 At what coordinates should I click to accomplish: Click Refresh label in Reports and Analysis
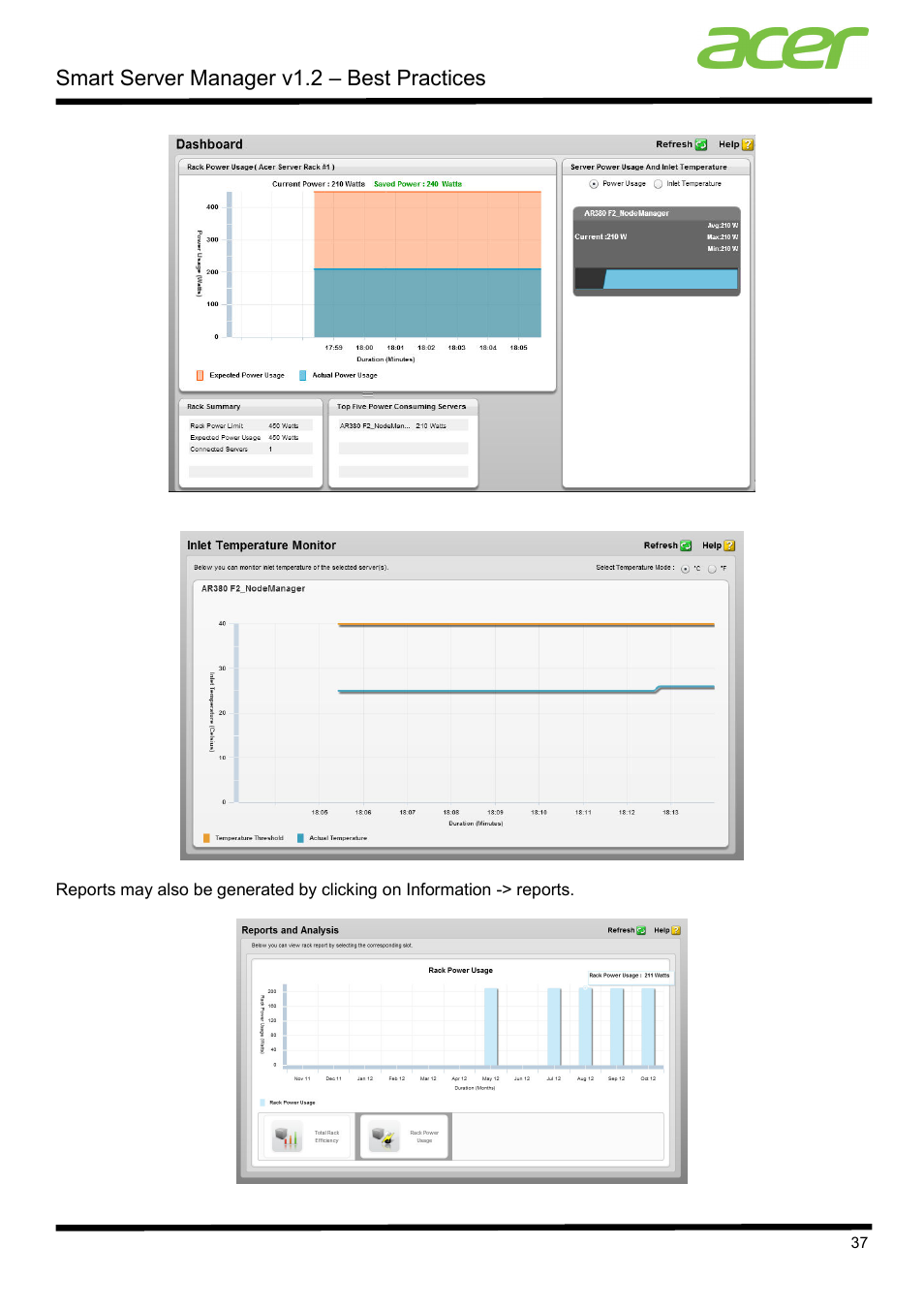(x=621, y=930)
